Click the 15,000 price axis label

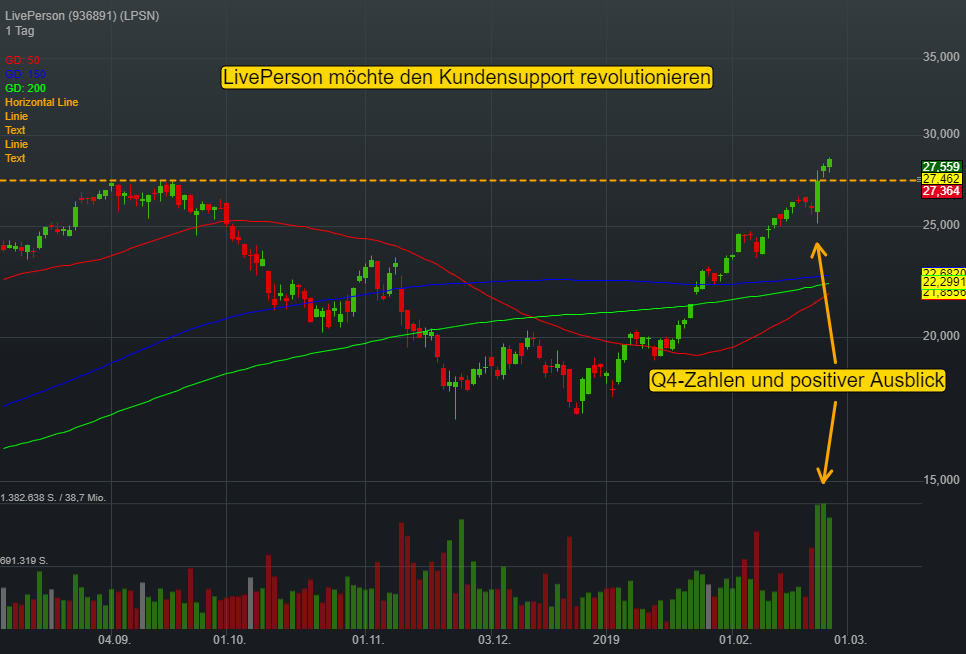[x=941, y=480]
